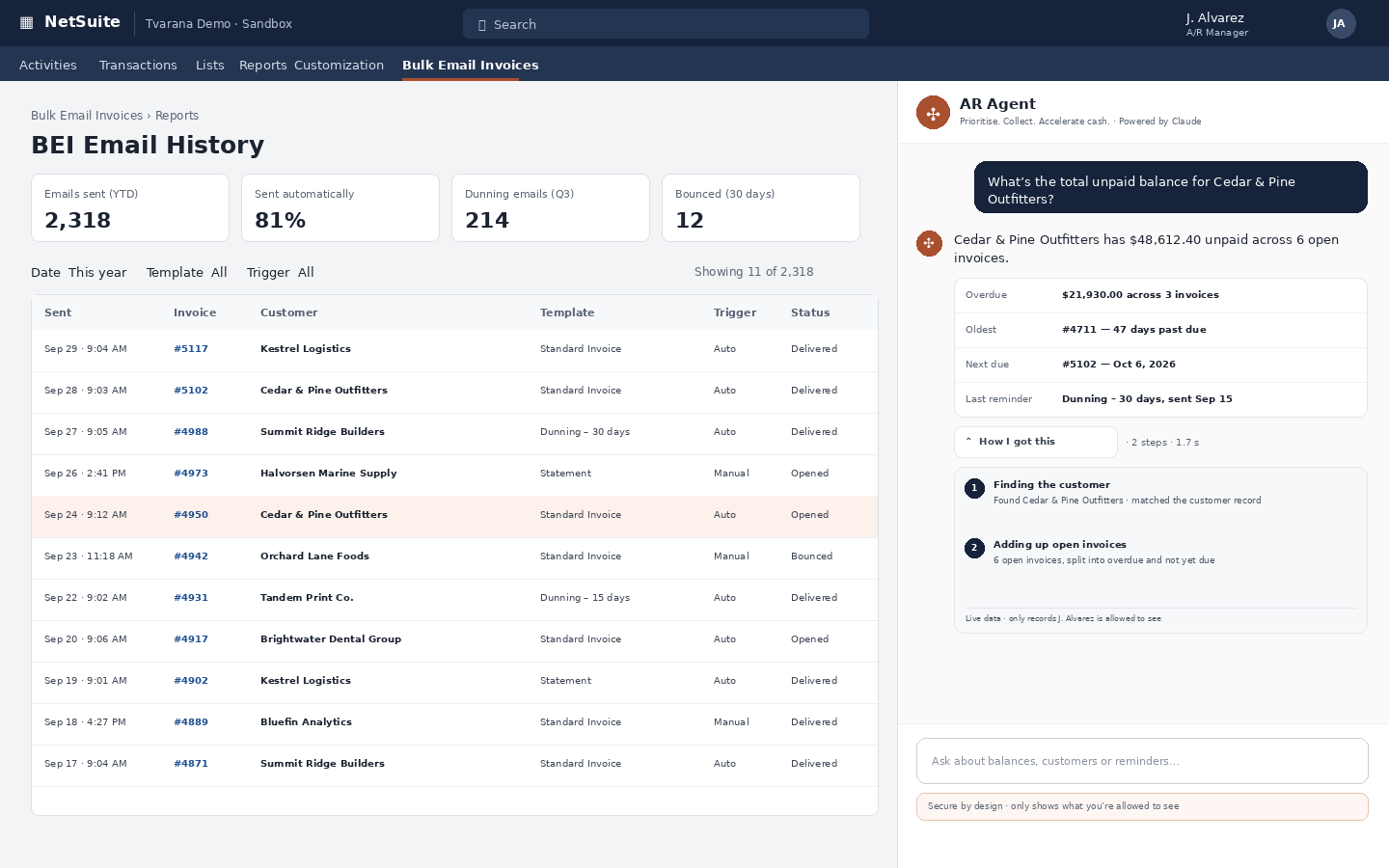The width and height of the screenshot is (1389, 868).
Task: Open the Activities menu
Action: click(x=48, y=66)
